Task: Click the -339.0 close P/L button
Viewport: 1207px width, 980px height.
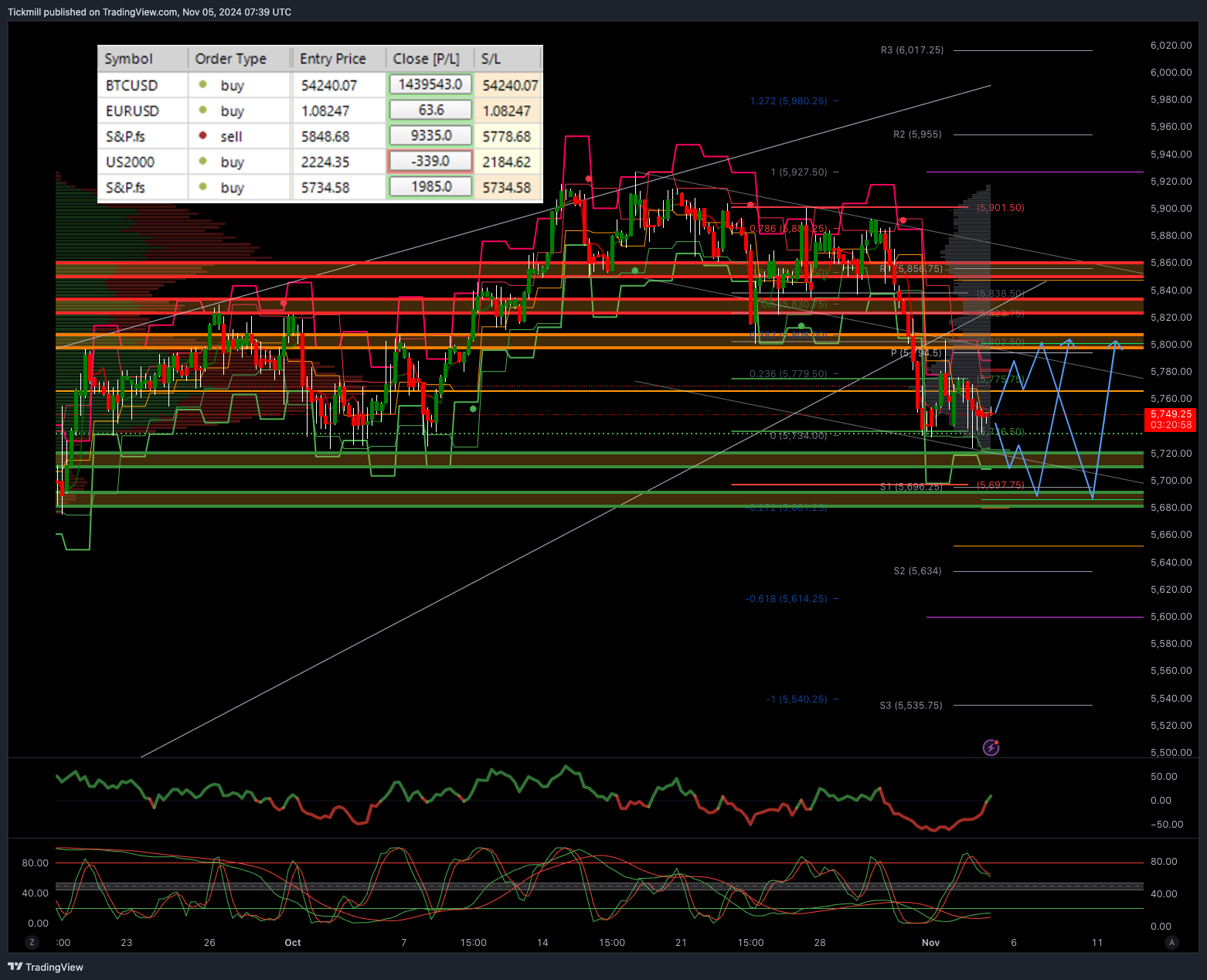Action: [430, 161]
